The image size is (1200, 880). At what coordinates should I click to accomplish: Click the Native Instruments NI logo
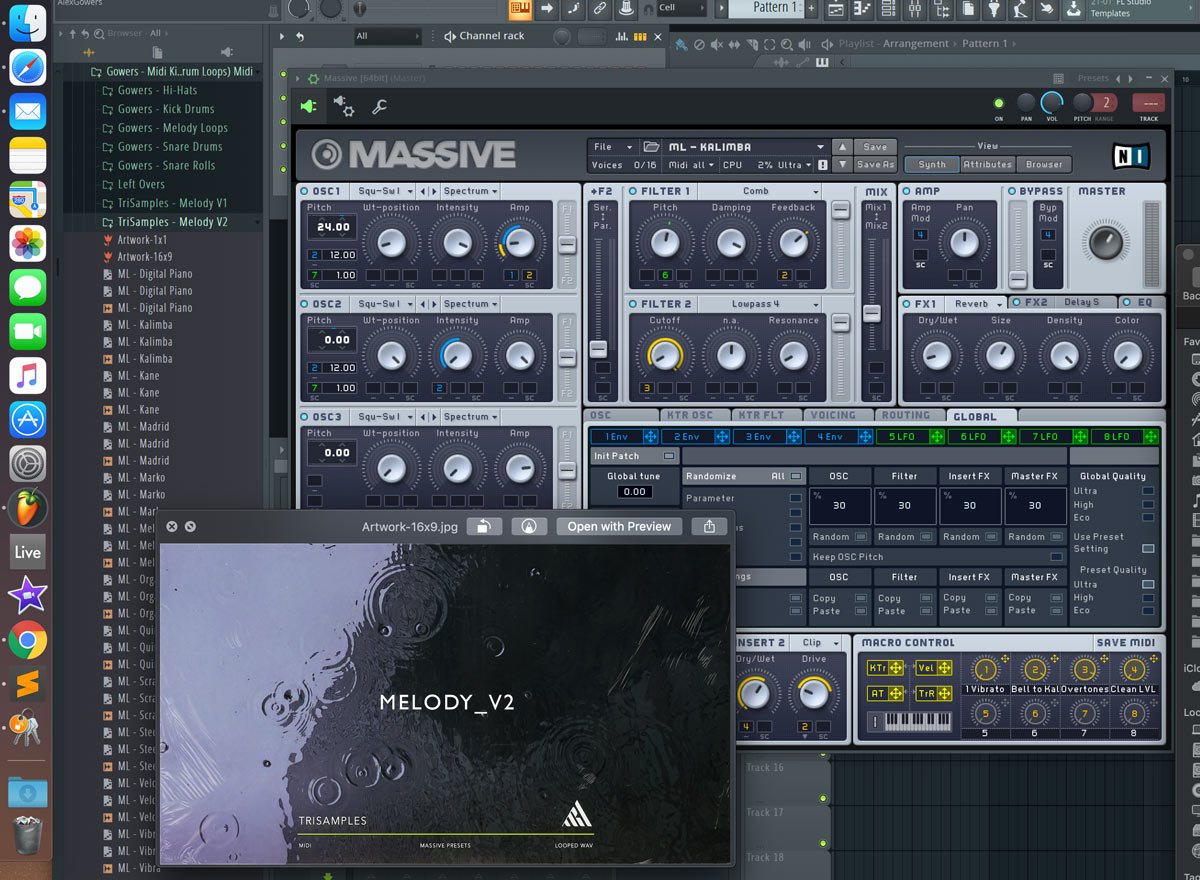(x=1131, y=156)
